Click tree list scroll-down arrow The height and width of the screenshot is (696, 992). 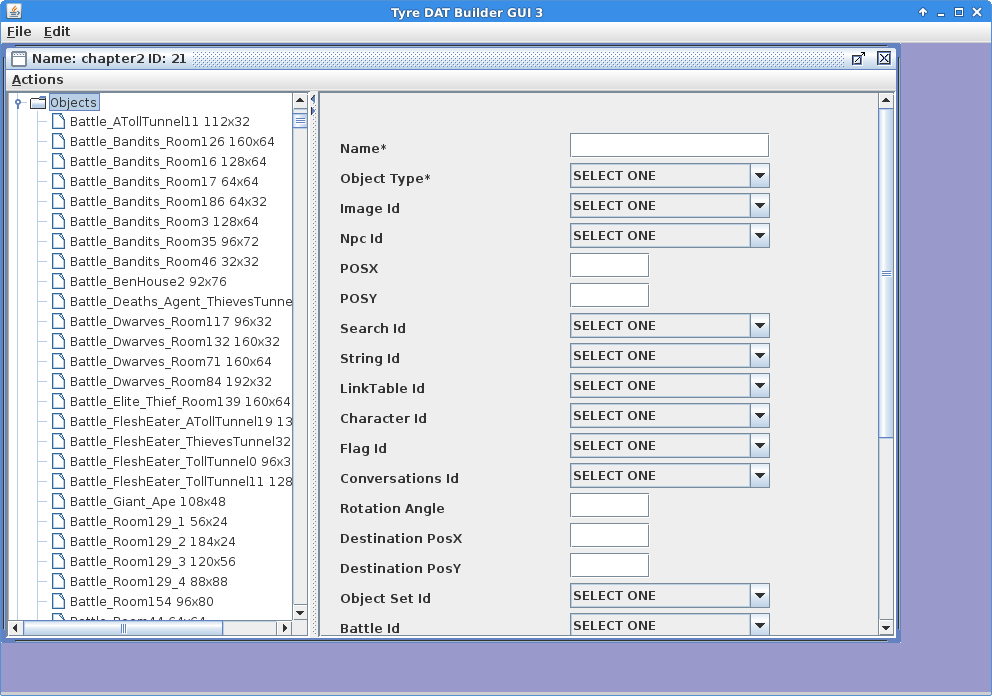point(300,612)
